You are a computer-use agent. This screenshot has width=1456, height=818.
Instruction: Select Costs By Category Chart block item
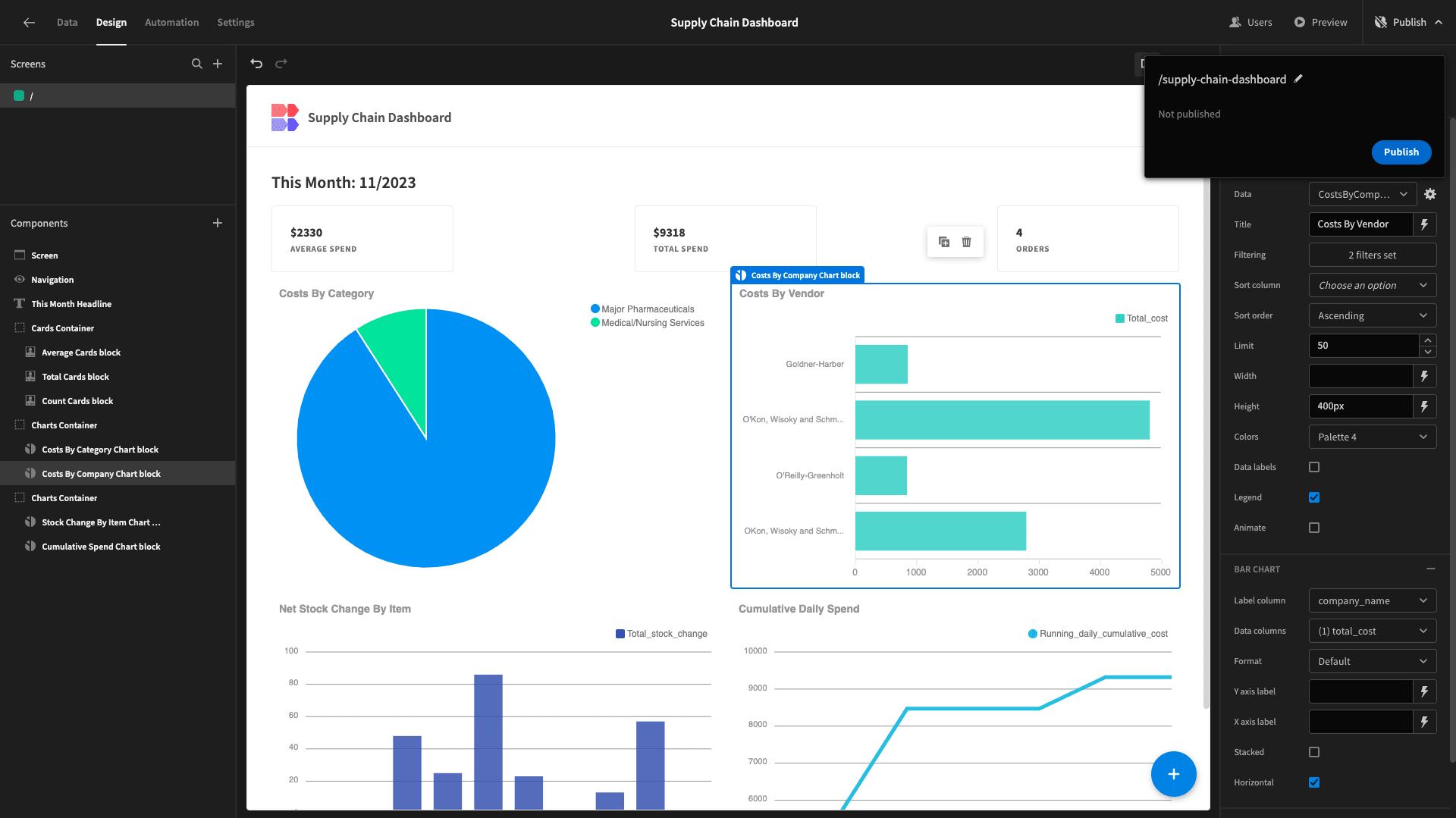[118, 450]
